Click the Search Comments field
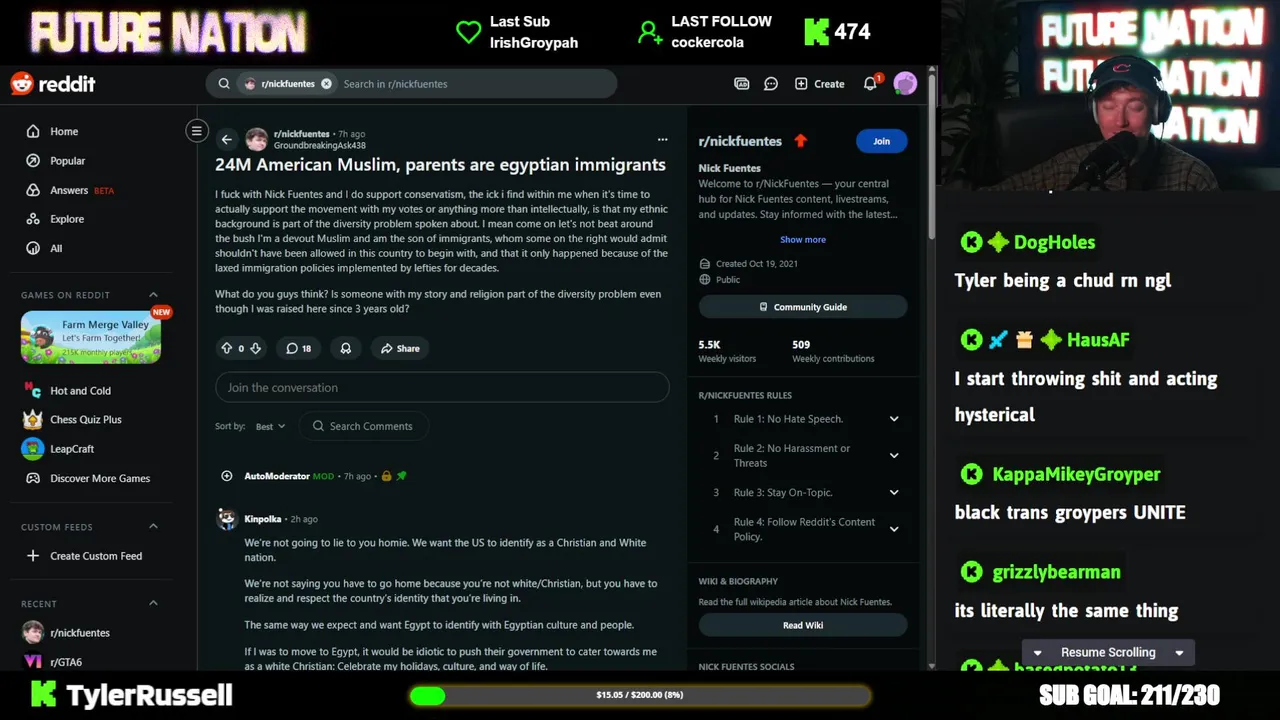 365,426
